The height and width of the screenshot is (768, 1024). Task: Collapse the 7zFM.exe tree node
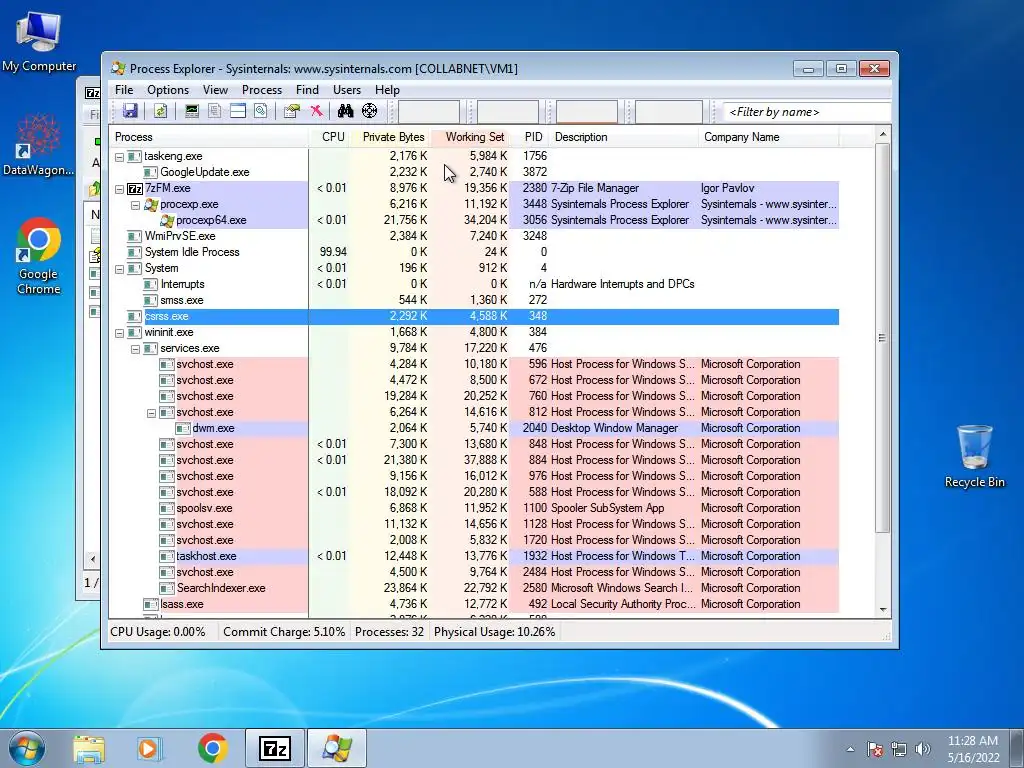[120, 189]
